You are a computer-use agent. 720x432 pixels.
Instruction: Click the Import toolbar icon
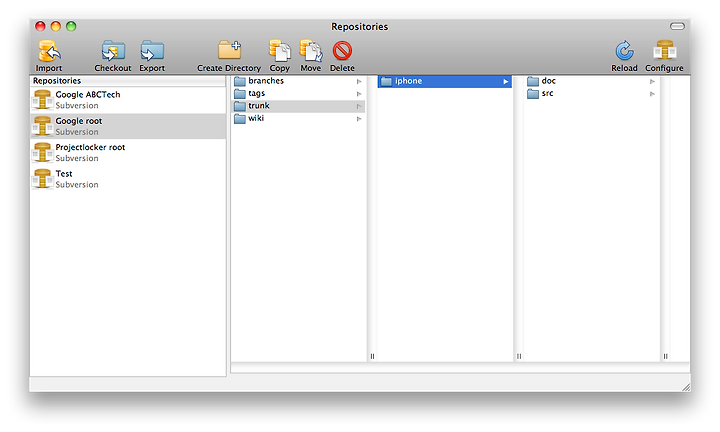[49, 50]
